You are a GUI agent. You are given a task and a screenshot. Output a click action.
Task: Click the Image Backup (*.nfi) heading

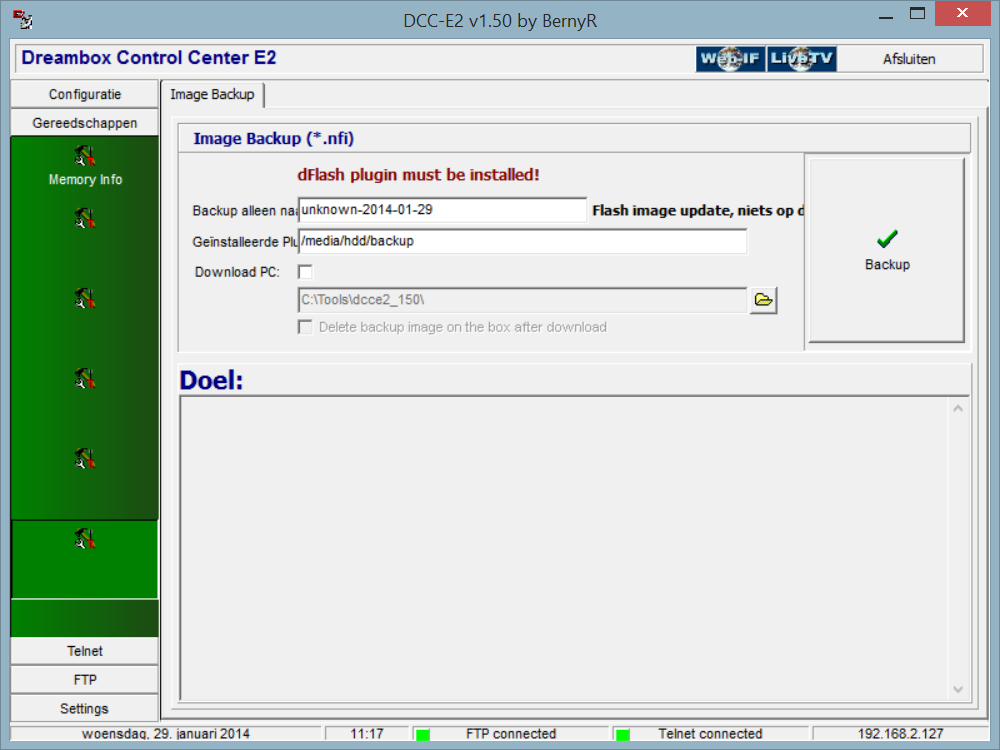[x=274, y=138]
